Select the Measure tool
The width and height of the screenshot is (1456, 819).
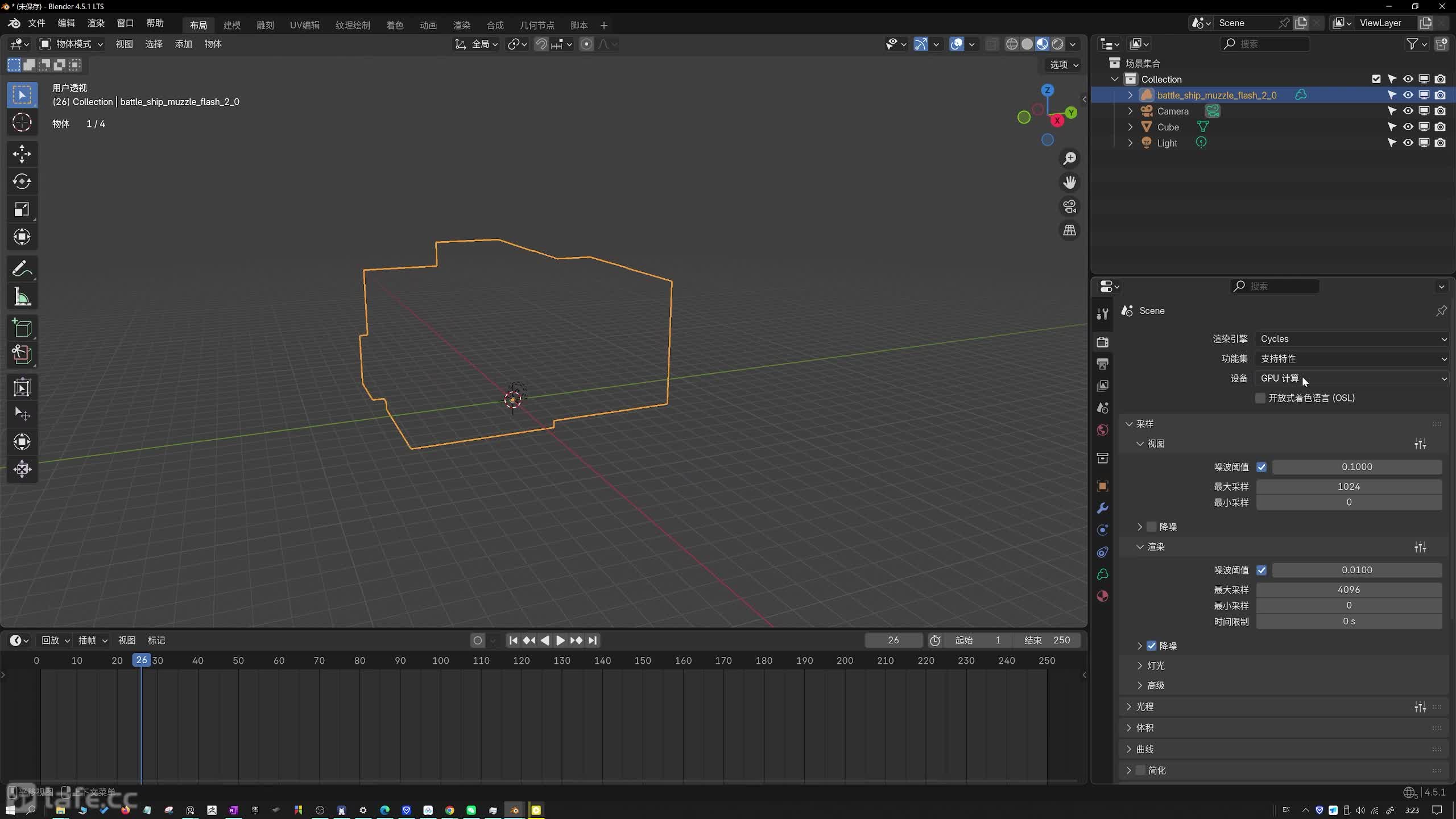22,297
